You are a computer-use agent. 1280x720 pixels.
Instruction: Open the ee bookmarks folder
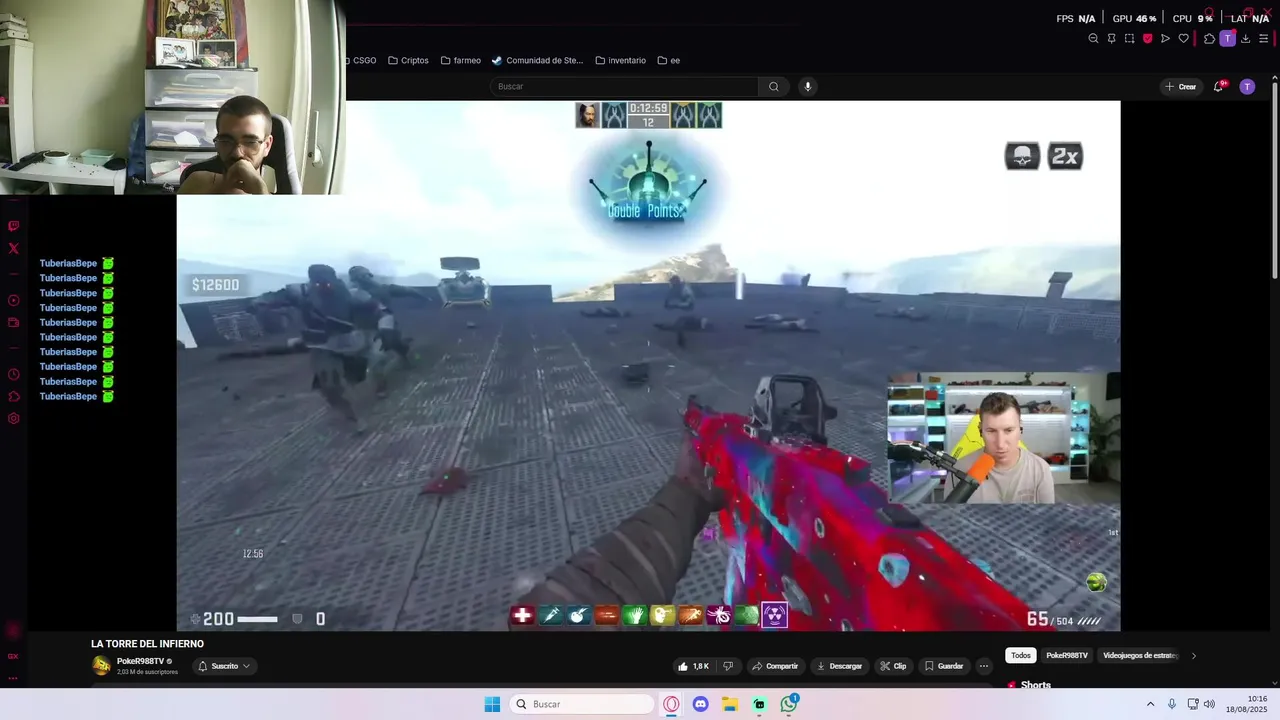[x=669, y=60]
